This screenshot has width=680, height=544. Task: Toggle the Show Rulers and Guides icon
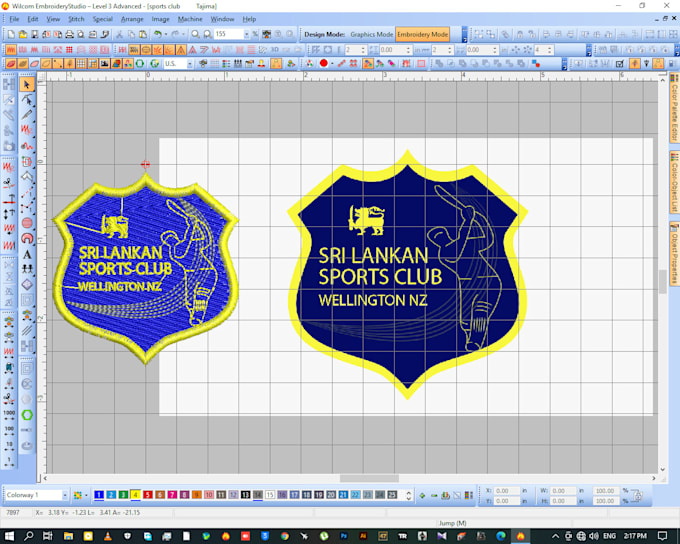tap(93, 64)
